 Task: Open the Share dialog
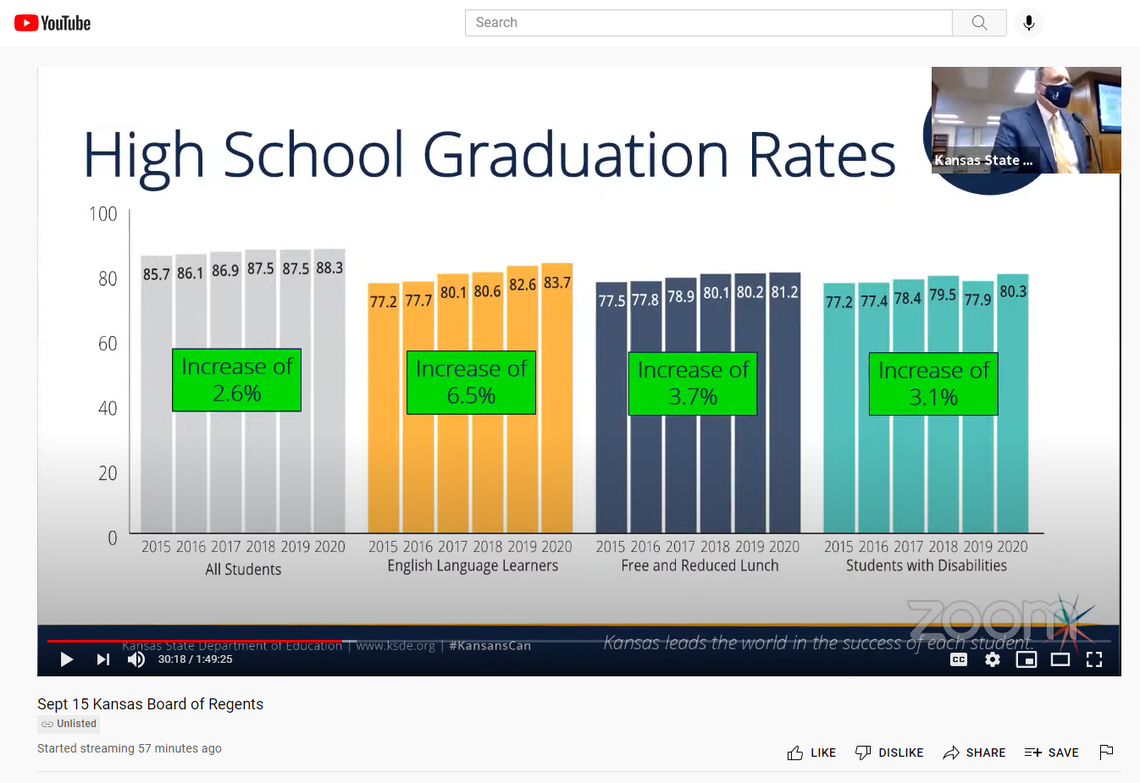click(x=974, y=752)
